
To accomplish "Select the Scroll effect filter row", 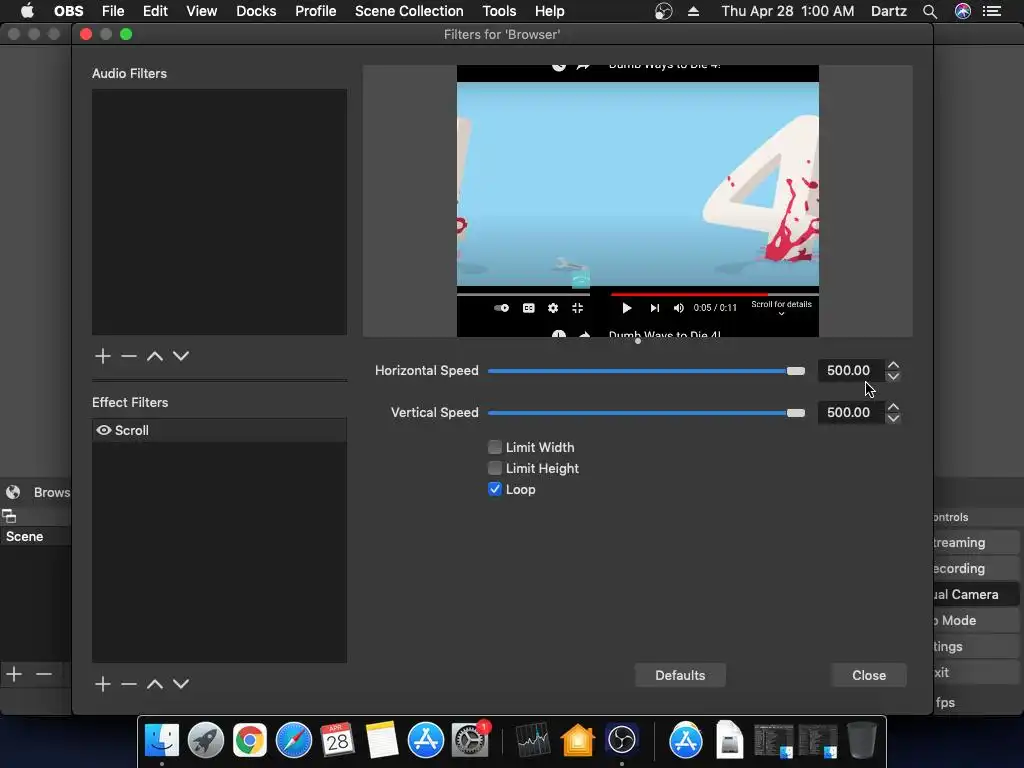I will coord(219,430).
